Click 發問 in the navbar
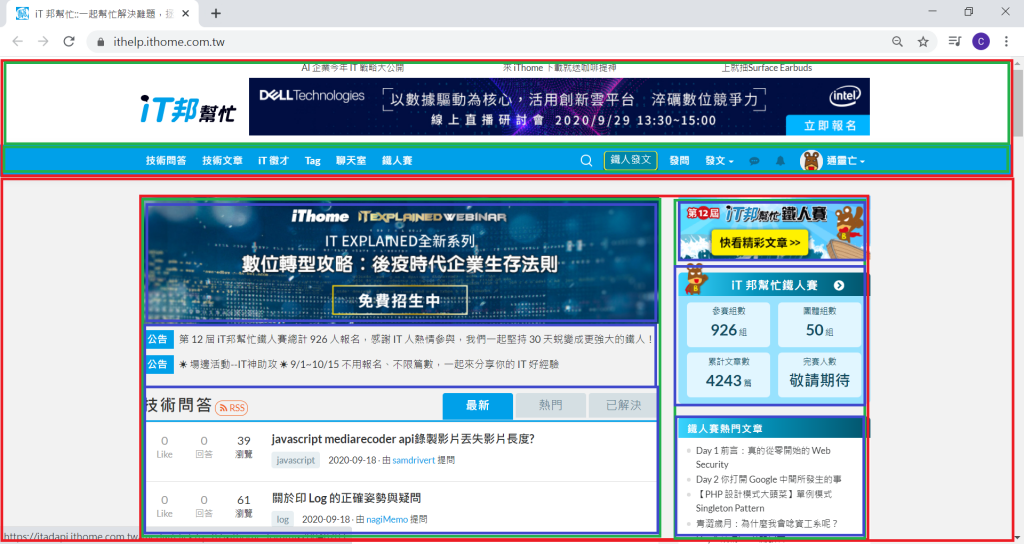Viewport: 1024px width, 544px height. 679,161
